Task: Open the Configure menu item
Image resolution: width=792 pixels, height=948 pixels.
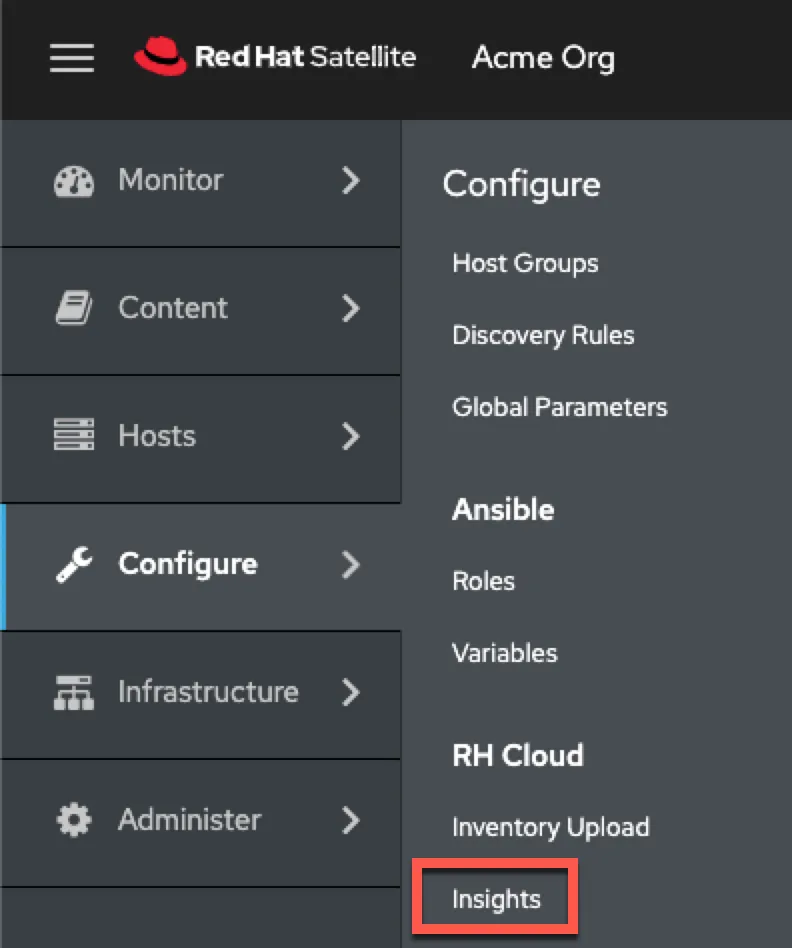Action: pos(188,564)
